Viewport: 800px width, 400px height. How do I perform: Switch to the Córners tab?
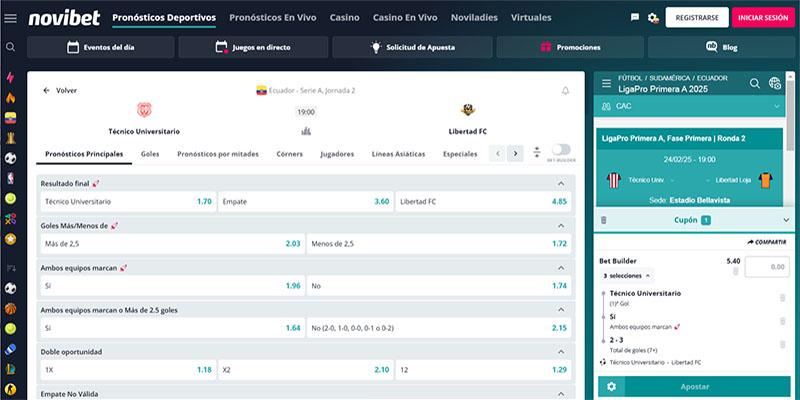coord(289,154)
